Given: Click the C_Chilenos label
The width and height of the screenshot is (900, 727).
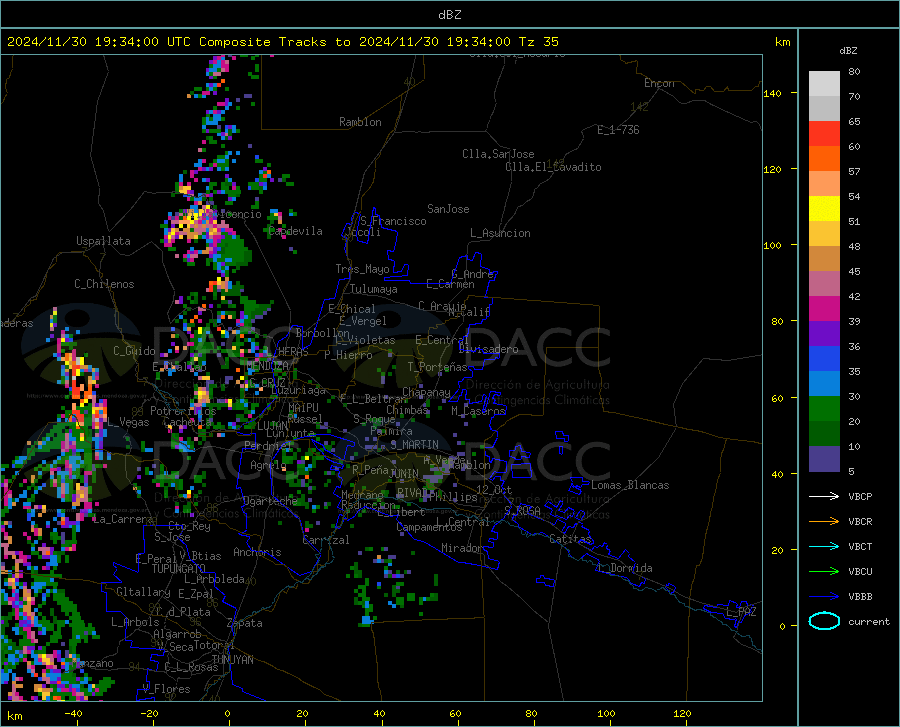Looking at the screenshot, I should click(104, 284).
